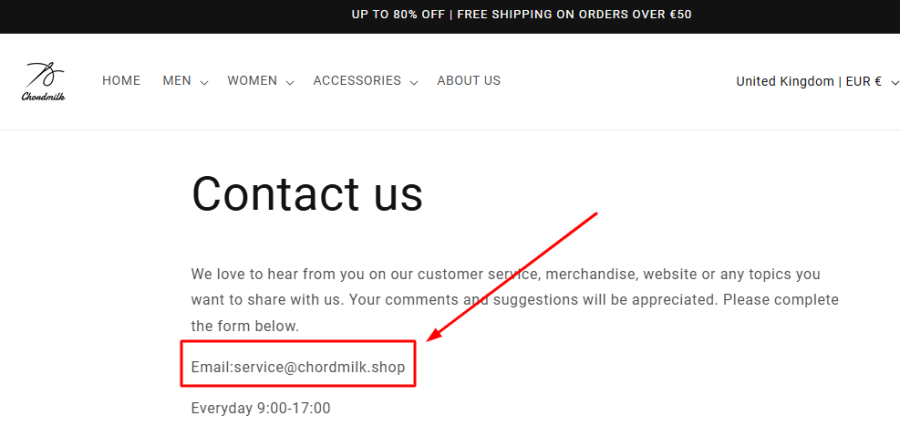
Task: Click the "Email:" label in red box
Action: [x=211, y=367]
